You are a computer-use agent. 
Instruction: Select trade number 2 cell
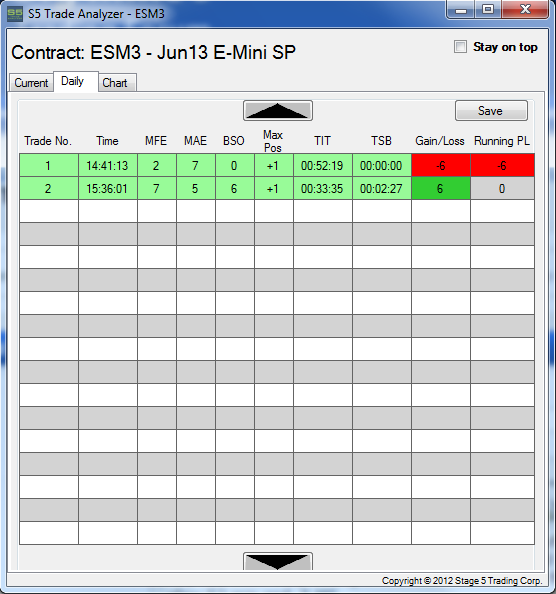pos(49,188)
